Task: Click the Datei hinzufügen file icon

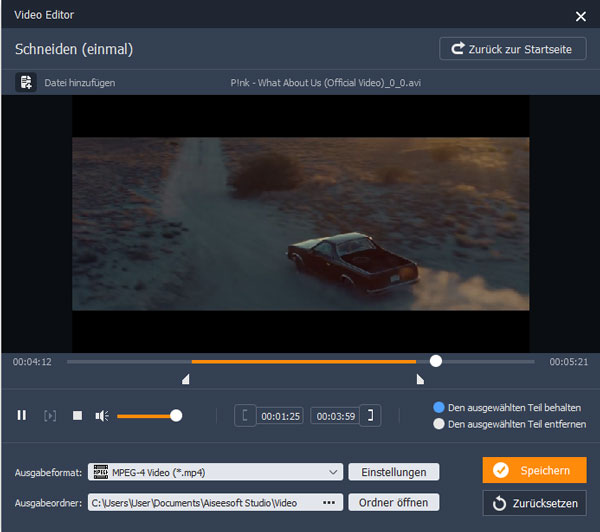Action: 26,82
